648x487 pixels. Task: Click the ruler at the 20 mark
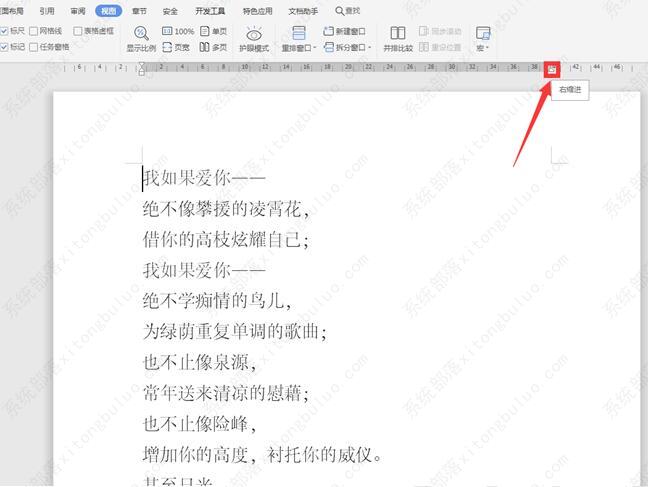(x=348, y=67)
